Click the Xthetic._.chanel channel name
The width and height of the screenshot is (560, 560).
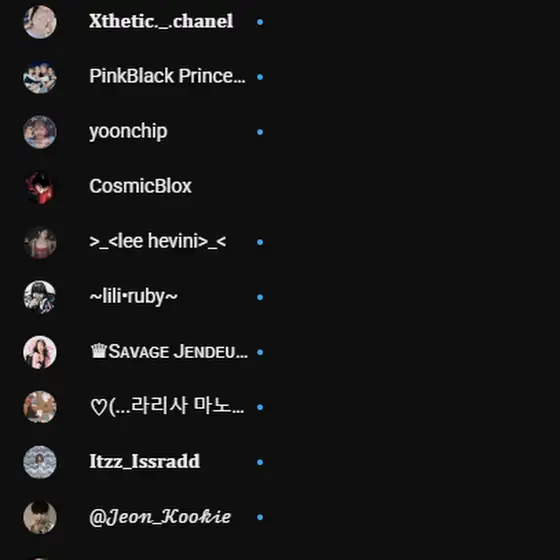(161, 21)
